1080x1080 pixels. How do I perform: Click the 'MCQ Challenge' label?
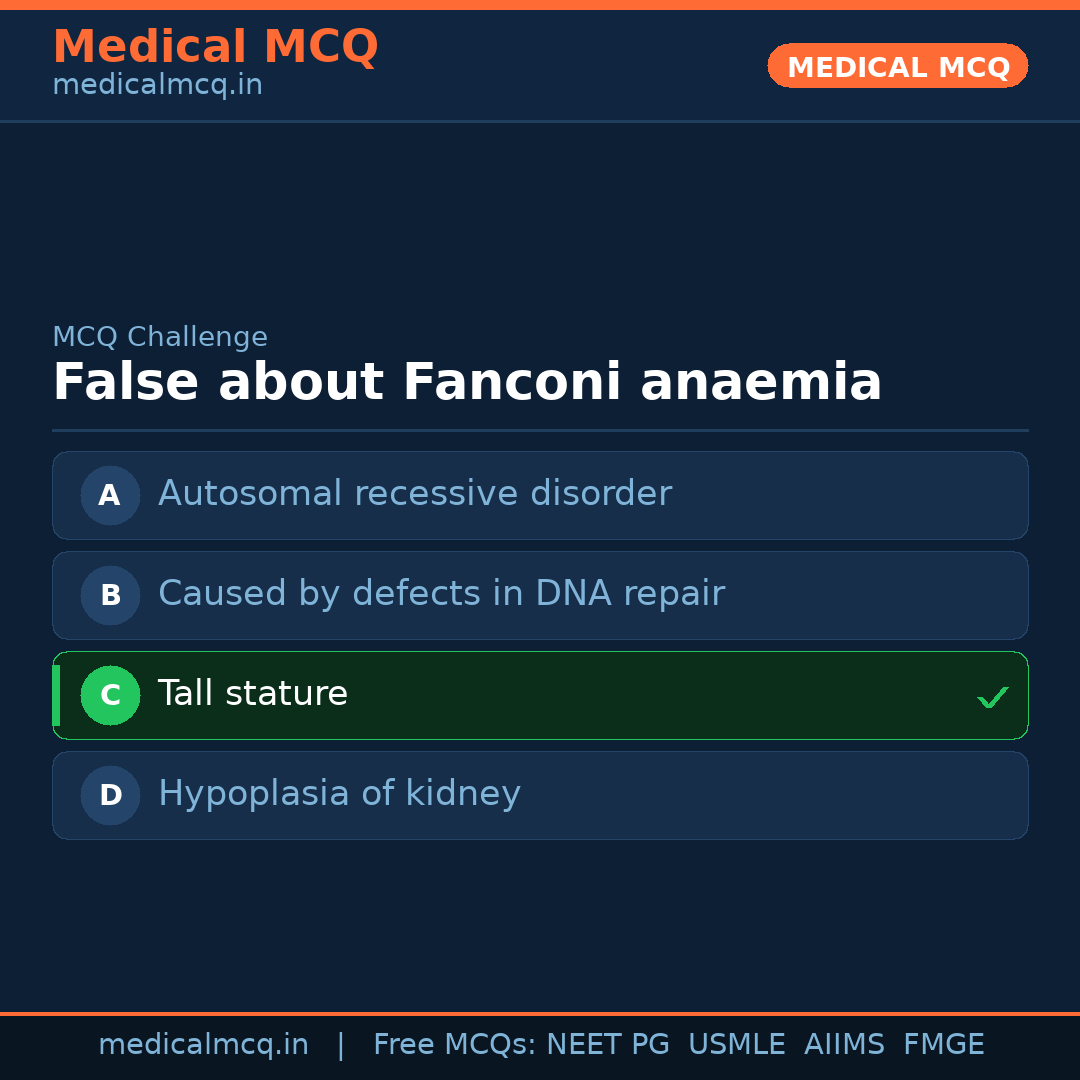pos(160,338)
